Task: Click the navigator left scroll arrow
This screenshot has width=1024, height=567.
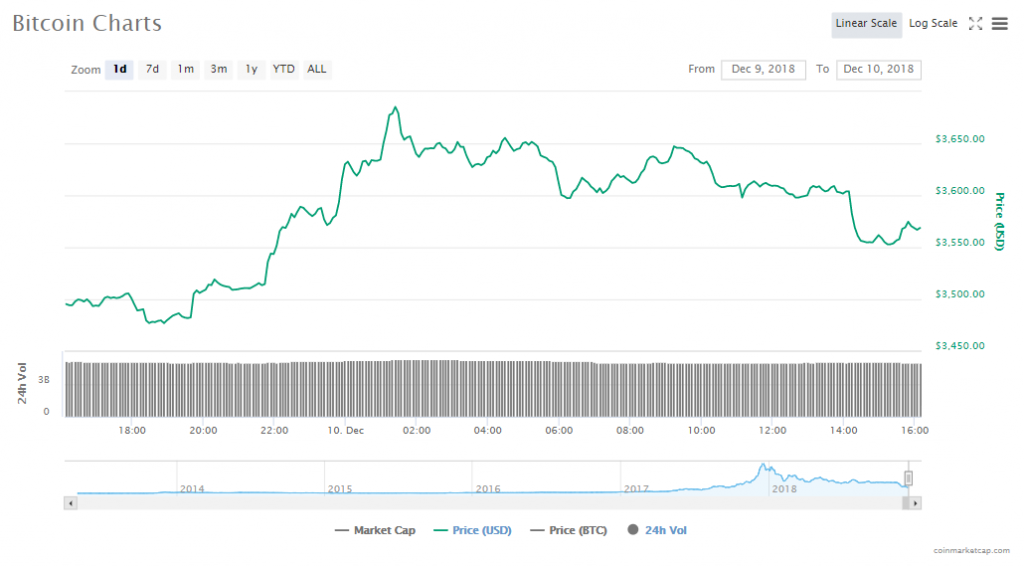Action: click(70, 503)
